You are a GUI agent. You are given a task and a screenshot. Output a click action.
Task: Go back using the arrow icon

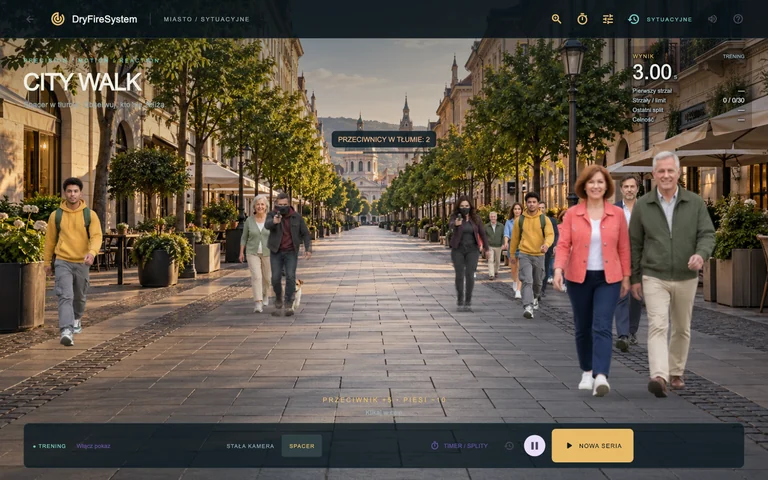coord(30,19)
